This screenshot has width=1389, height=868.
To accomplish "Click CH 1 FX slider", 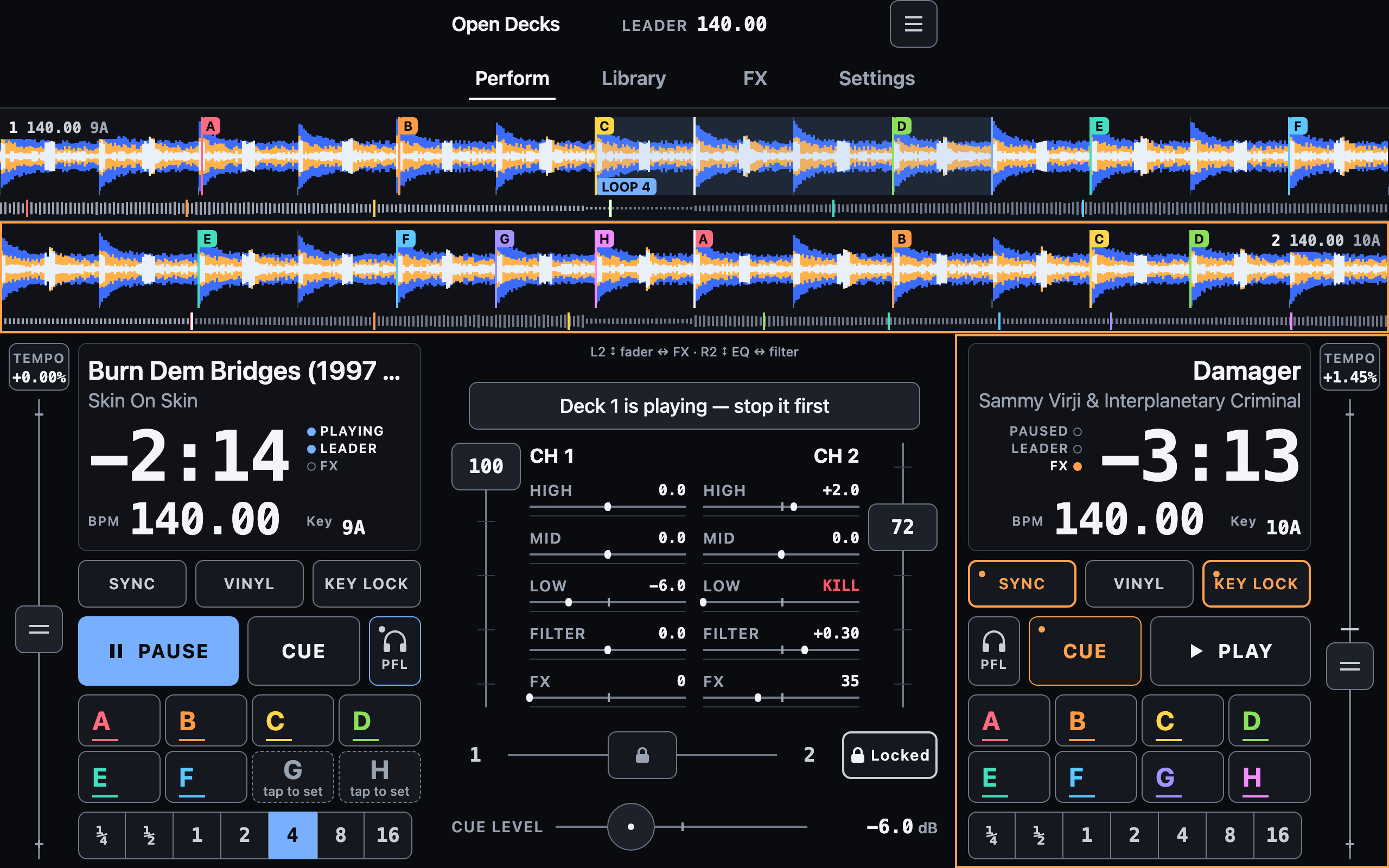I will tap(607, 698).
